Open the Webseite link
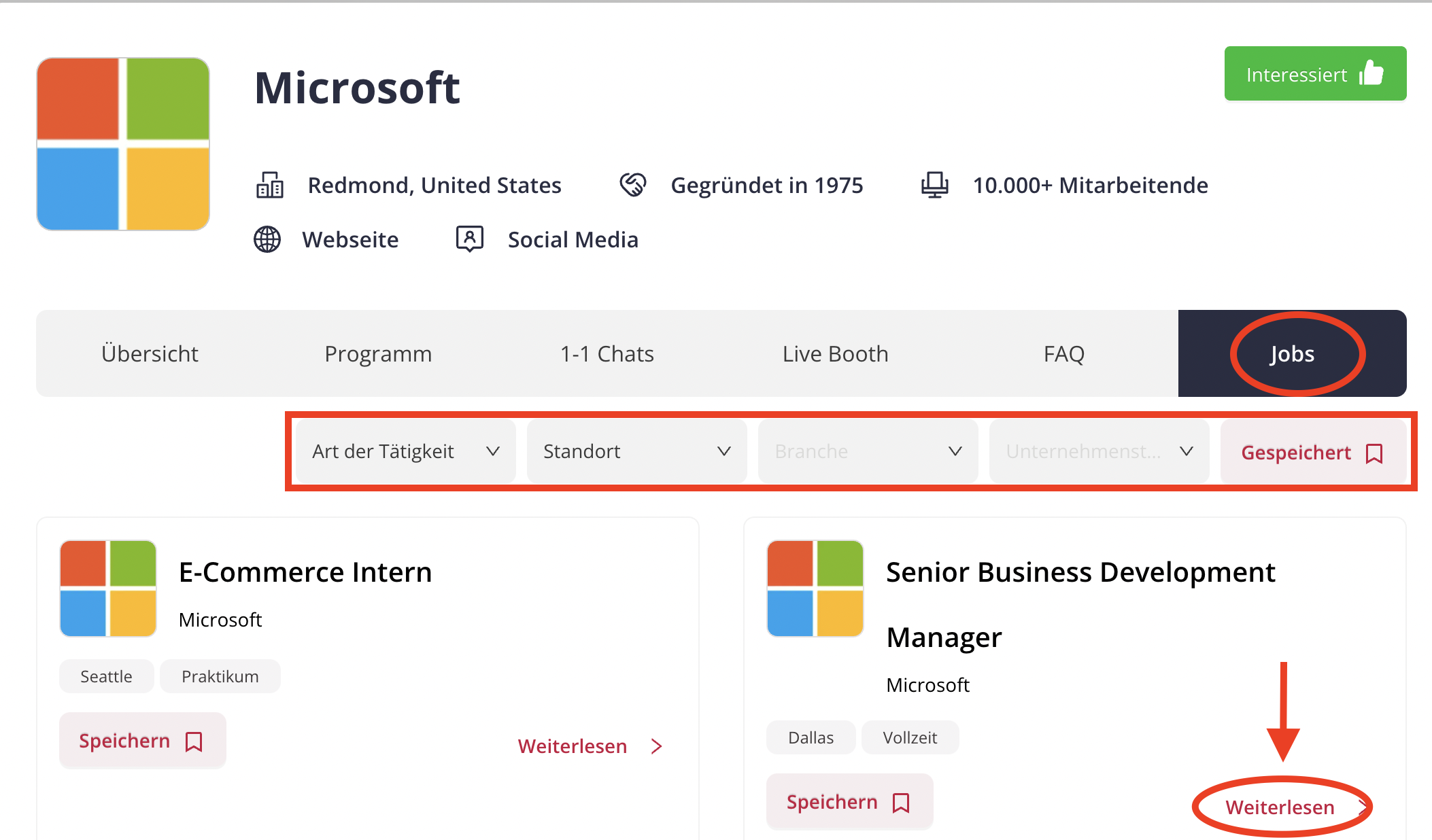The width and height of the screenshot is (1432, 840). [x=350, y=239]
